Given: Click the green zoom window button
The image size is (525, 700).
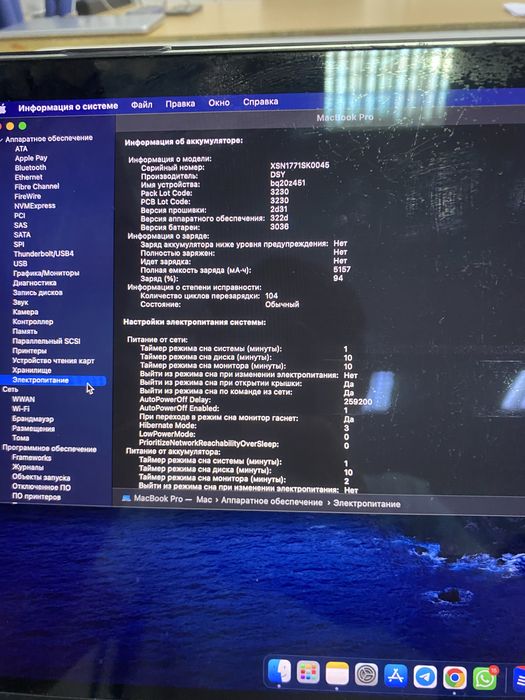Looking at the screenshot, I should click(22, 126).
